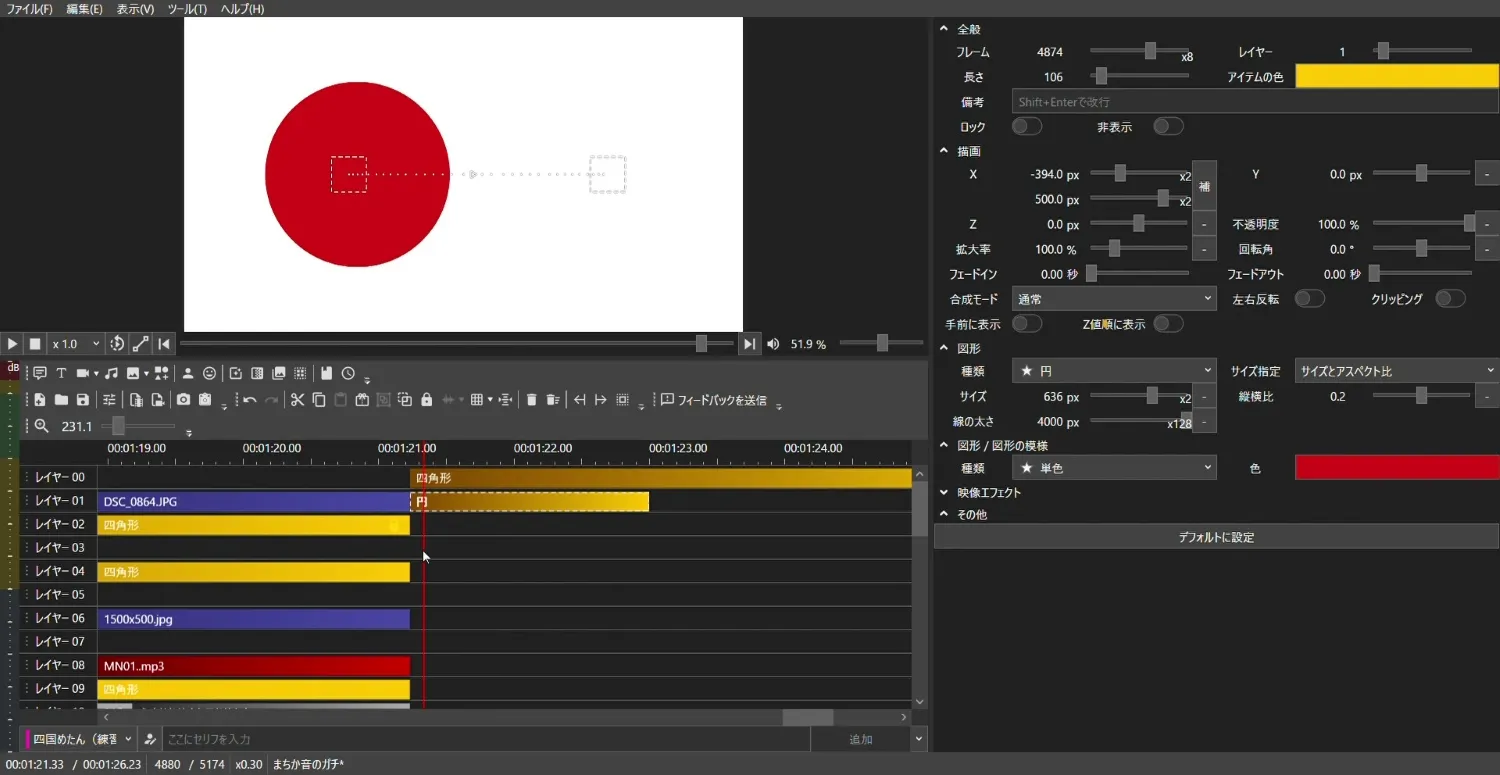Open the ファイル(F) menu
The width and height of the screenshot is (1500, 775).
30,9
